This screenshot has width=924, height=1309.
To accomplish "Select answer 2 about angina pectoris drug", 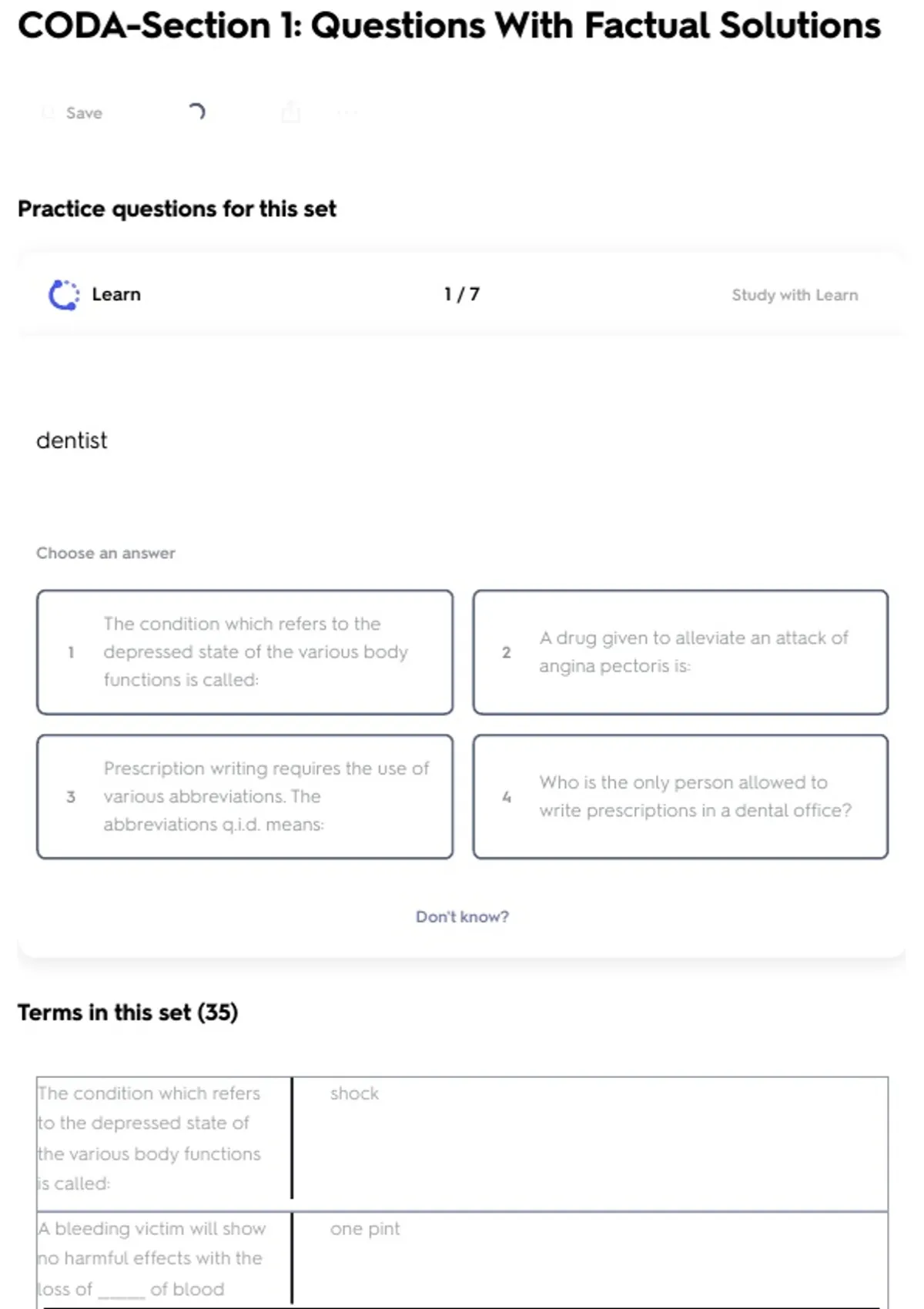I will point(681,652).
